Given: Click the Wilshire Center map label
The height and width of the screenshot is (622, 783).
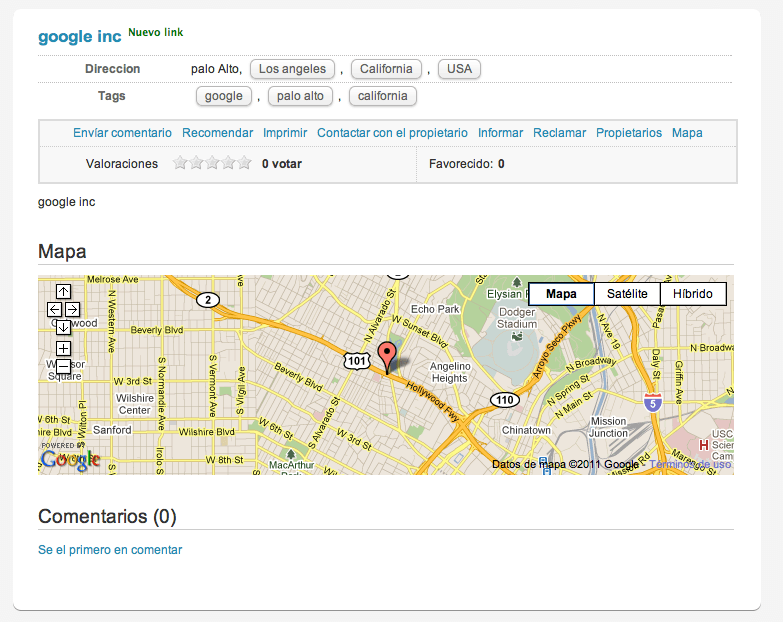Looking at the screenshot, I should pos(134,404).
